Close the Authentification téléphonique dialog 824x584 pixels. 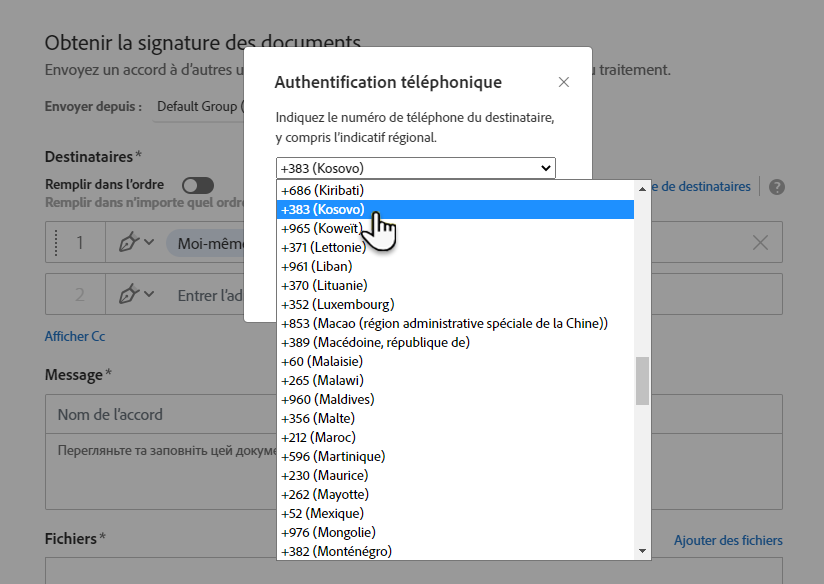coord(564,82)
